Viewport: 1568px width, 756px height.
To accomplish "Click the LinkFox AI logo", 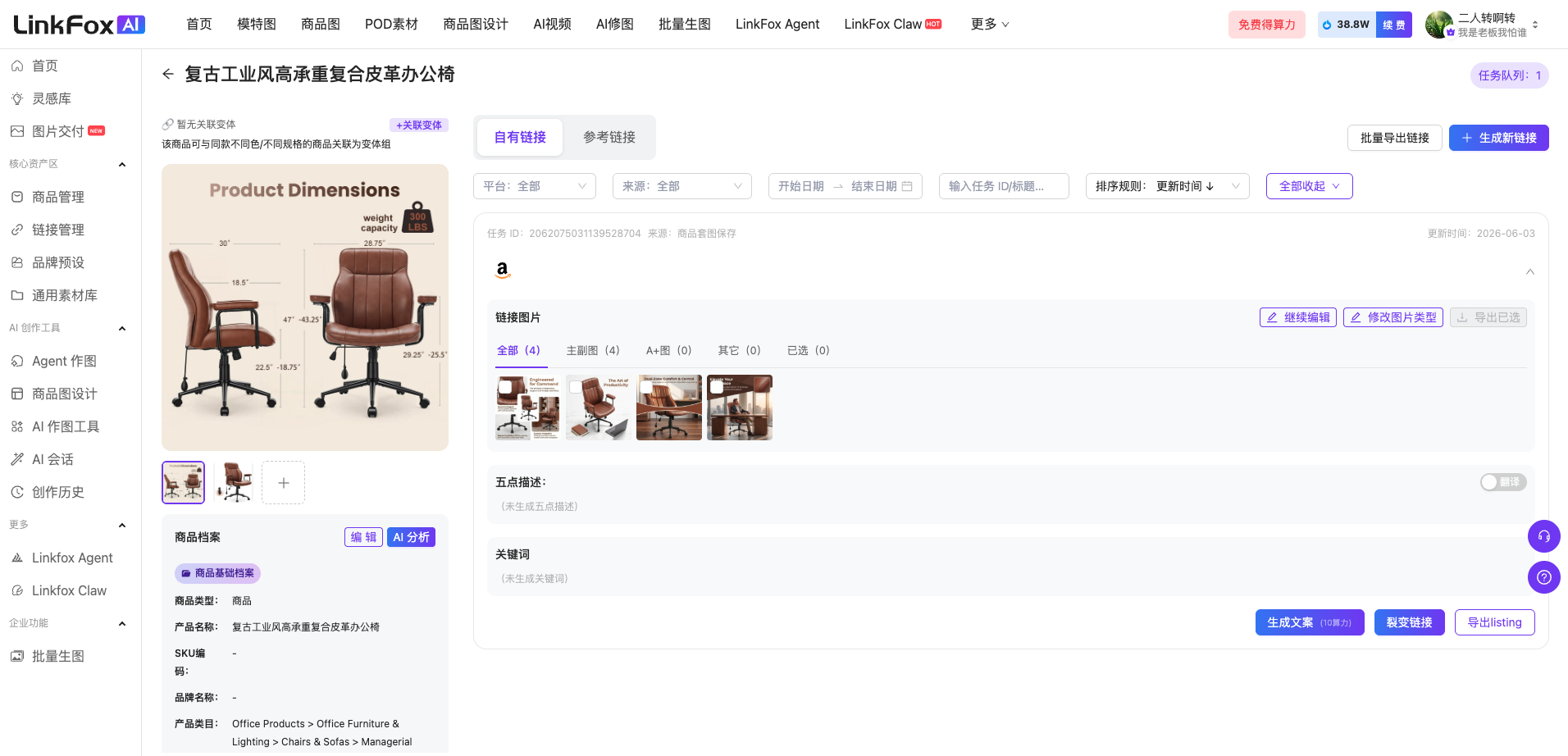I will (x=80, y=25).
